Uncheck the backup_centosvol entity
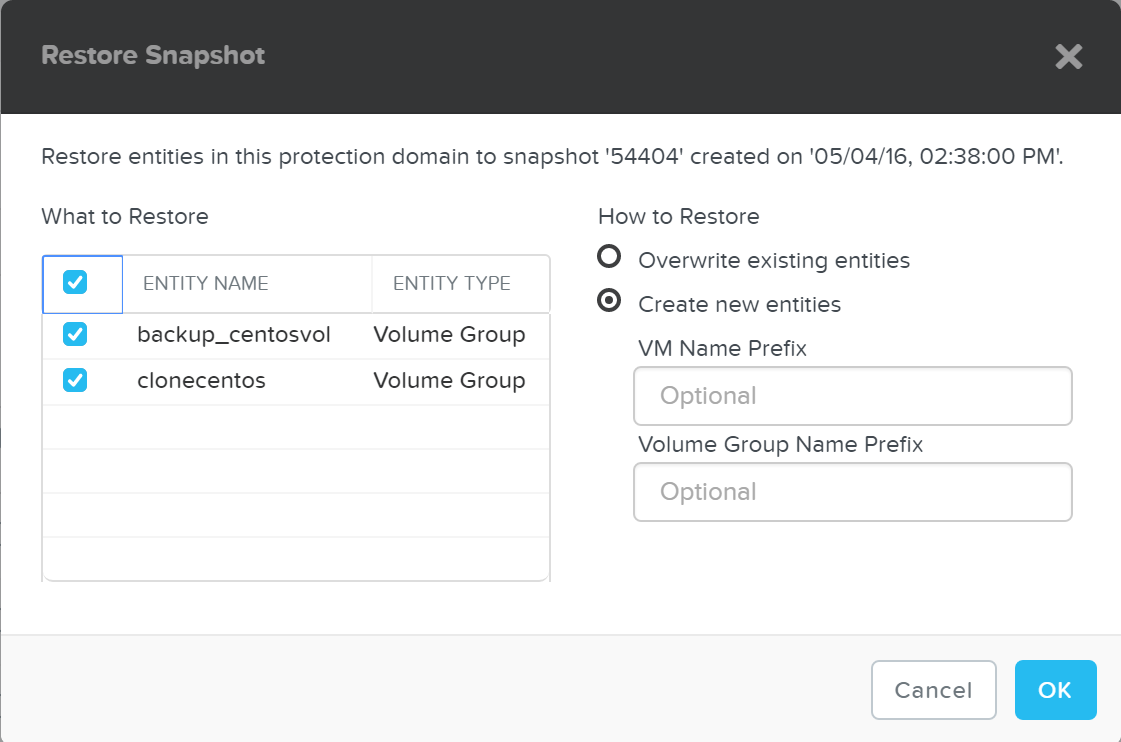The image size is (1121, 742). [74, 334]
